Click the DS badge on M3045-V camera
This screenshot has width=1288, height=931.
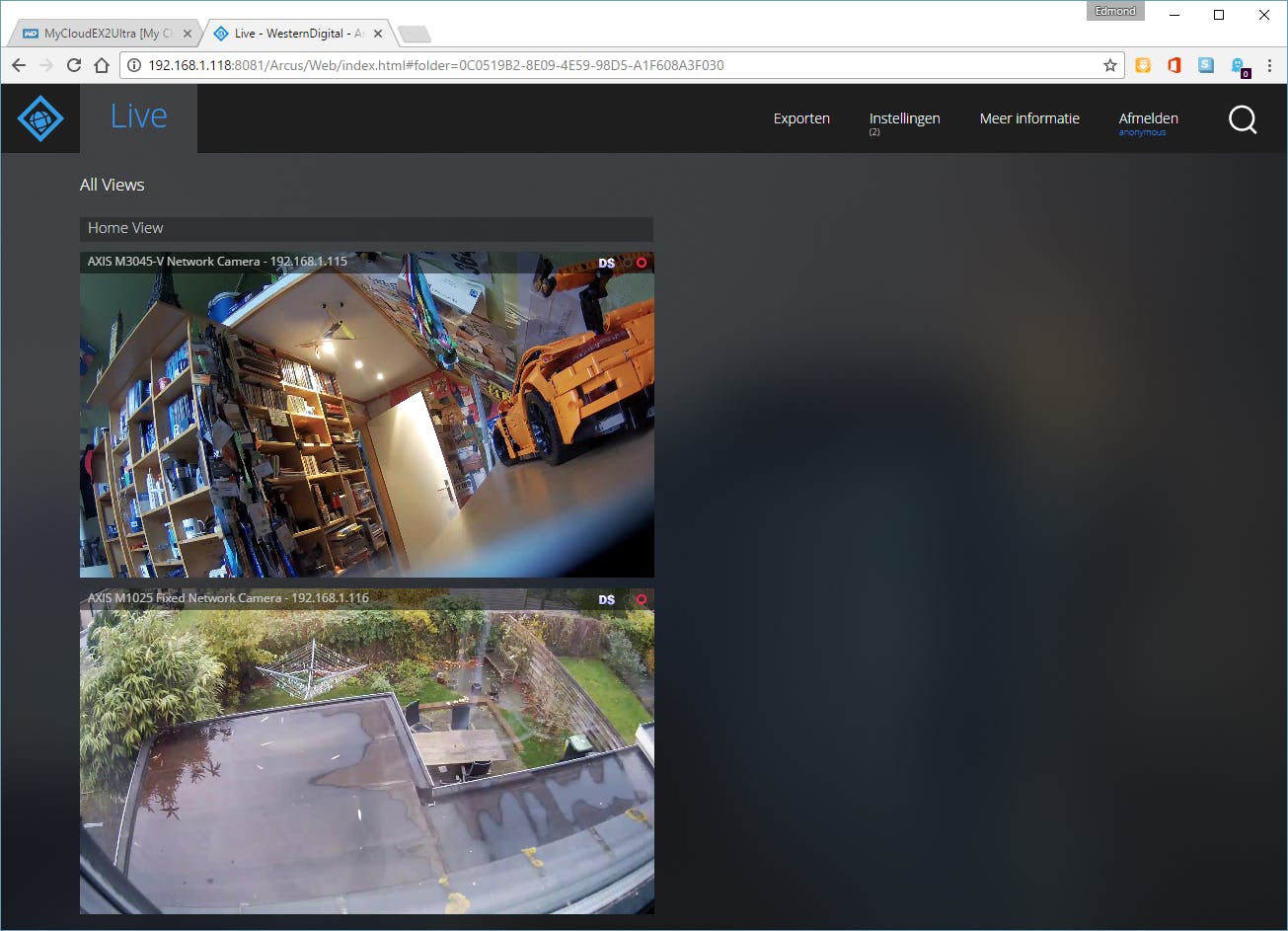point(606,263)
